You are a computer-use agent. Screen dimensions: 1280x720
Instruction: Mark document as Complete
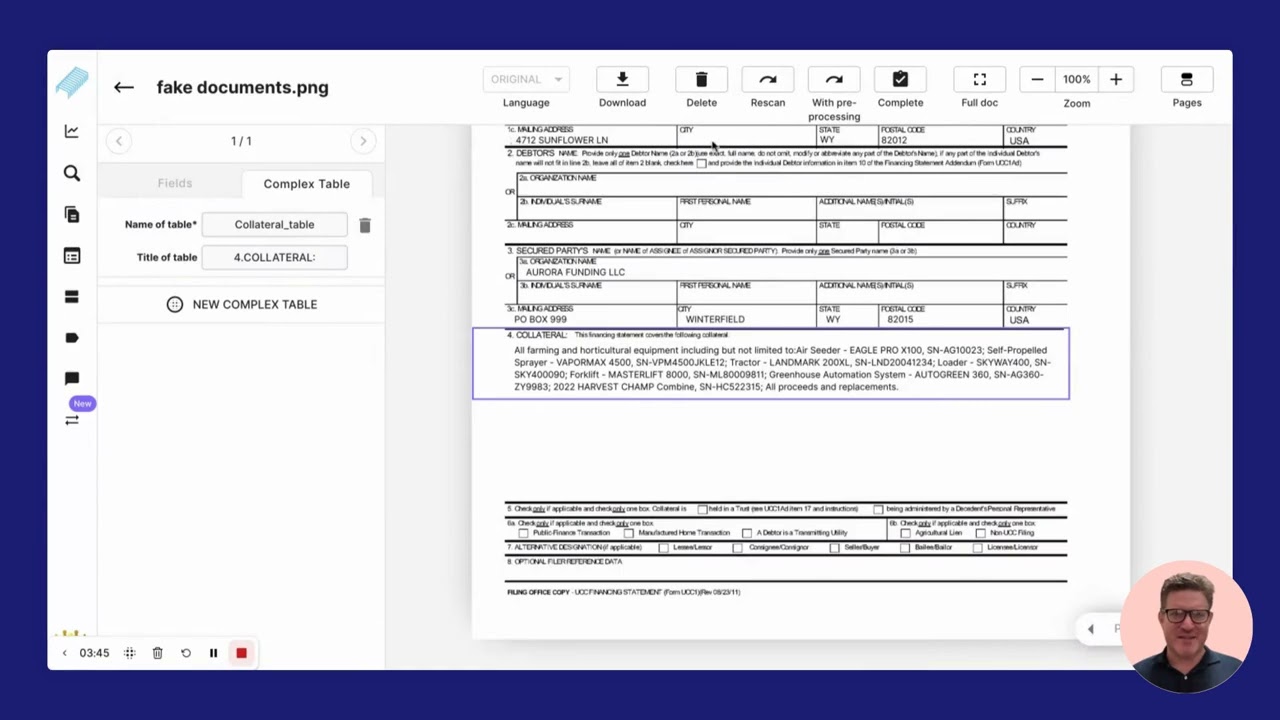(x=900, y=80)
